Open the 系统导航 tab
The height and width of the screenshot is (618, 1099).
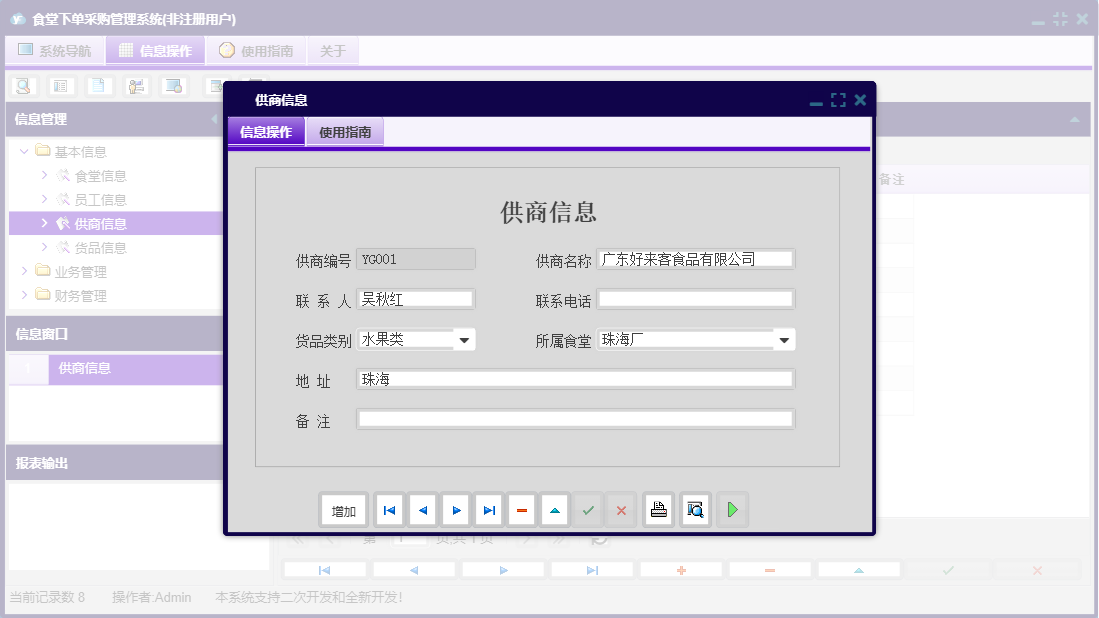coord(54,49)
